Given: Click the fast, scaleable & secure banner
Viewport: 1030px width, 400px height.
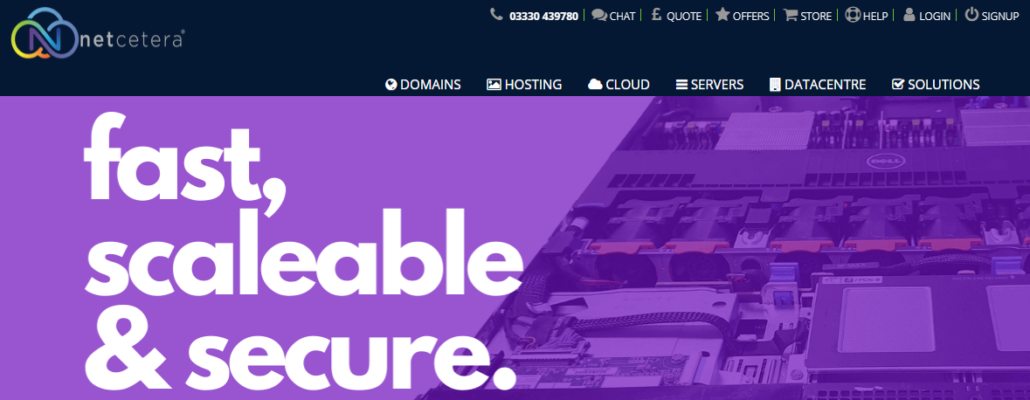Looking at the screenshot, I should [x=515, y=248].
